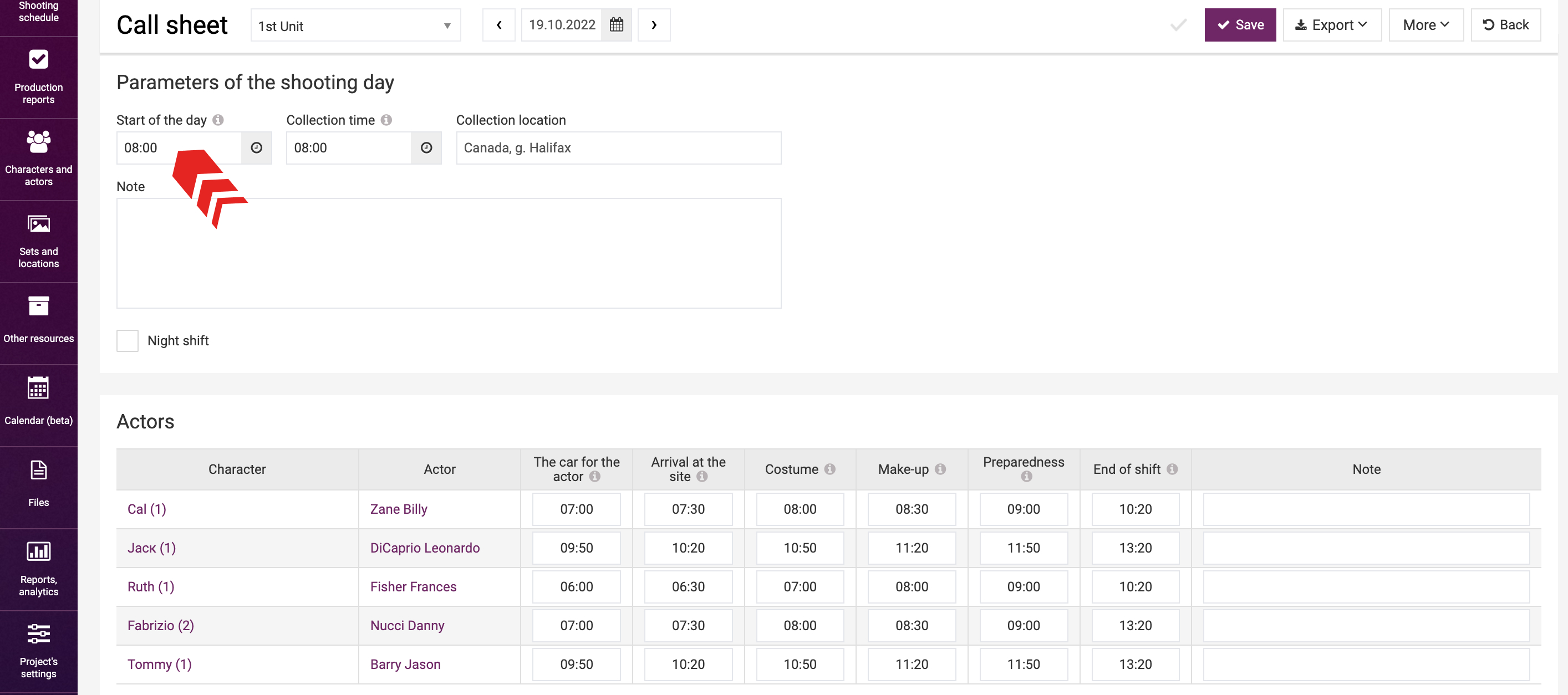This screenshot has height=695, width=1568.
Task: Open the 1st Unit dropdown
Action: tap(355, 25)
